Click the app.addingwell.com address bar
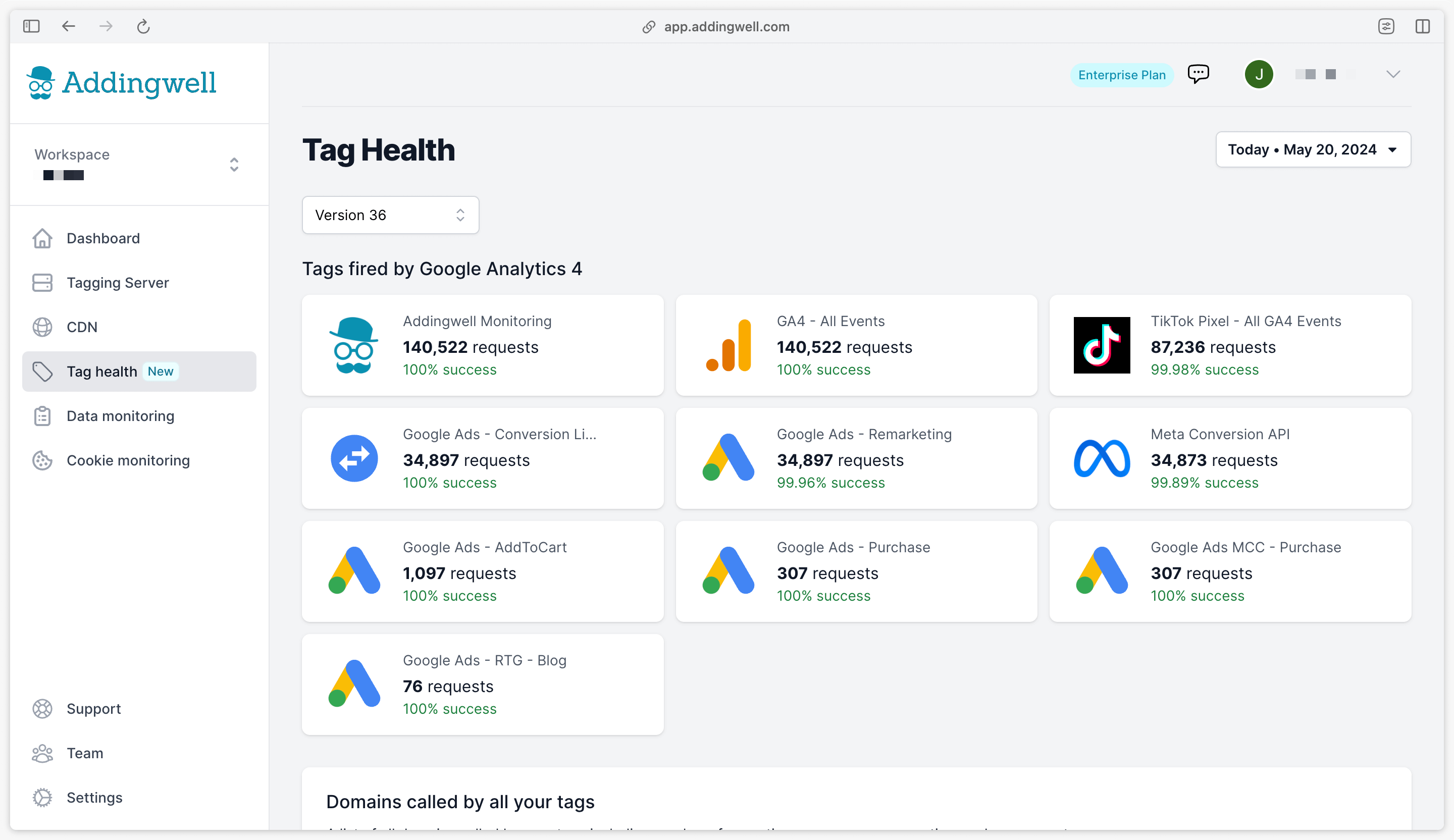 click(x=715, y=27)
